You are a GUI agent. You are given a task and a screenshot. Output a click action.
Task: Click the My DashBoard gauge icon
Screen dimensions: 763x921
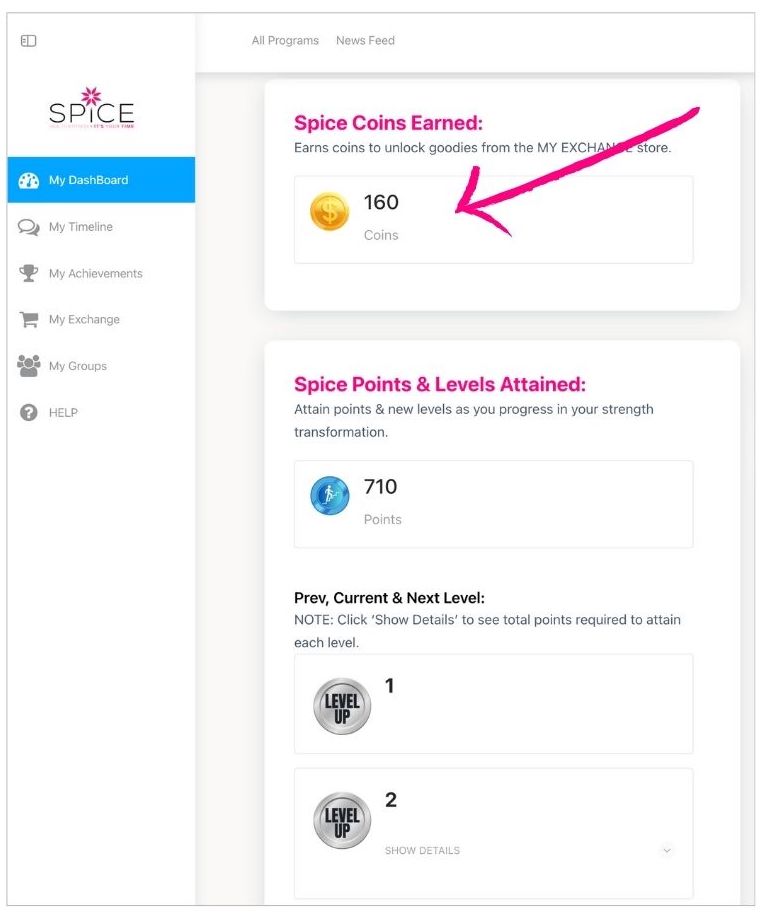29,181
